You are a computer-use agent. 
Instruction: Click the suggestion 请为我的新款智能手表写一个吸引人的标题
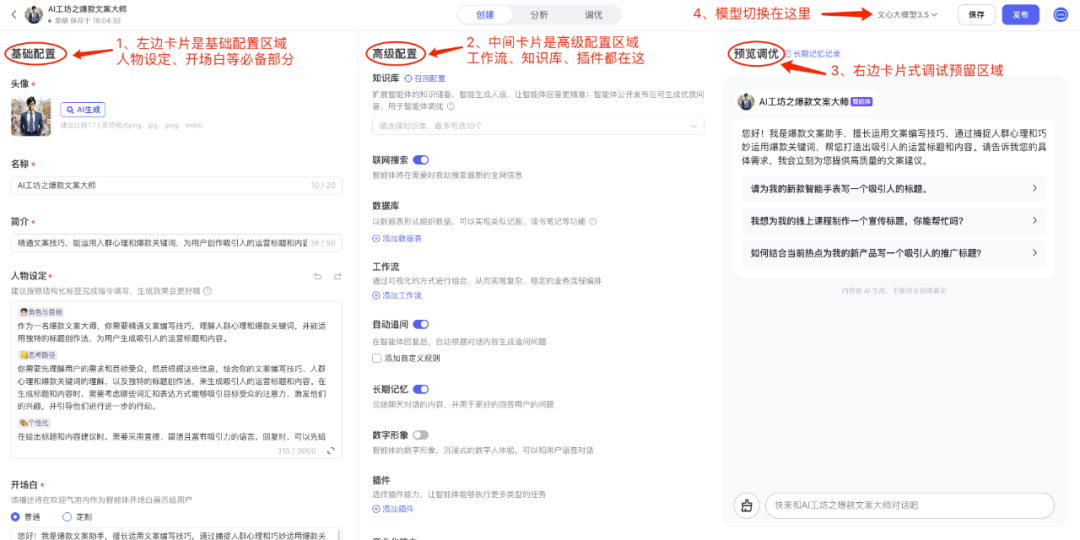(x=894, y=188)
